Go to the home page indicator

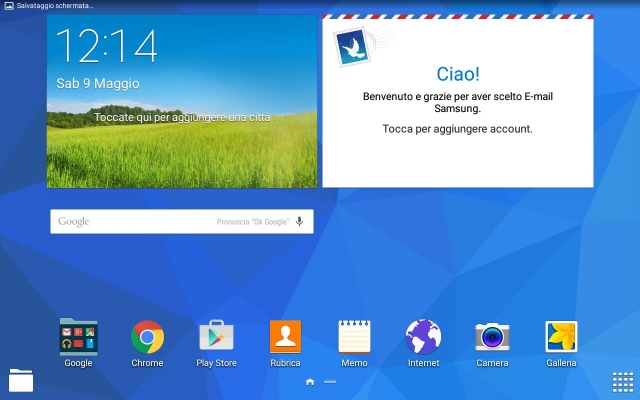(310, 382)
